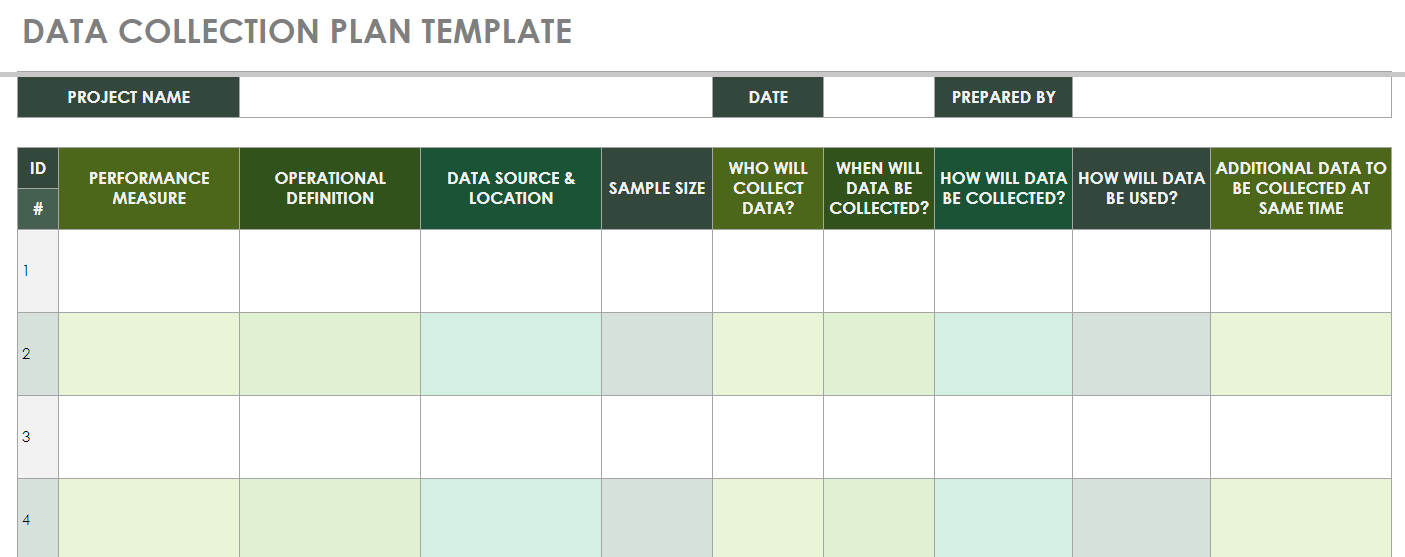1405x557 pixels.
Task: Click the When Will Data Be Collected header
Action: pos(879,188)
